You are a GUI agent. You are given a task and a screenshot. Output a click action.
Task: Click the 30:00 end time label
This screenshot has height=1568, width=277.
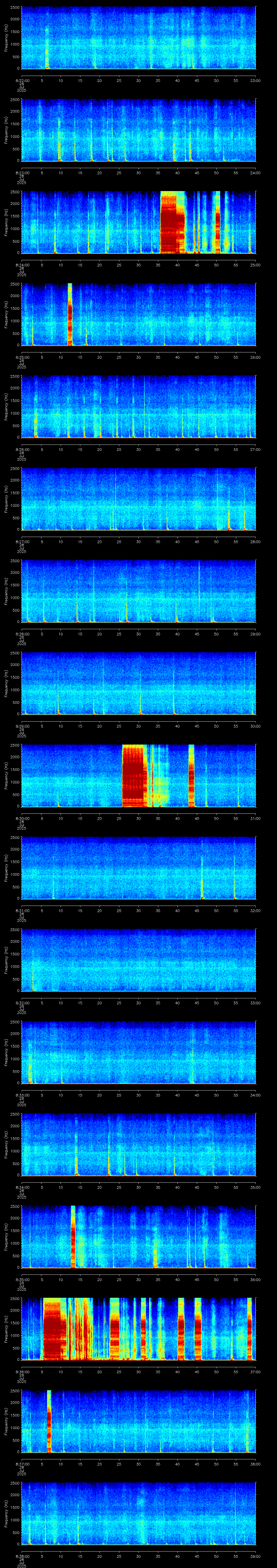(255, 726)
